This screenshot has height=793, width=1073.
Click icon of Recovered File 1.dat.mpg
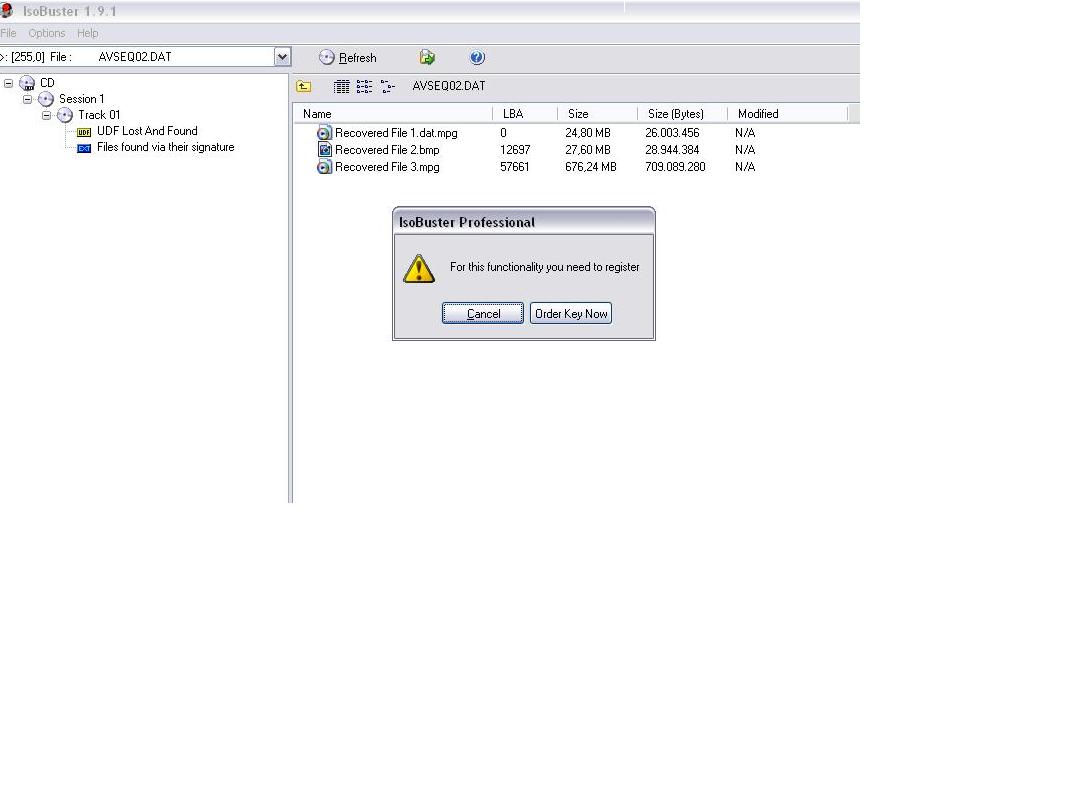[x=324, y=133]
